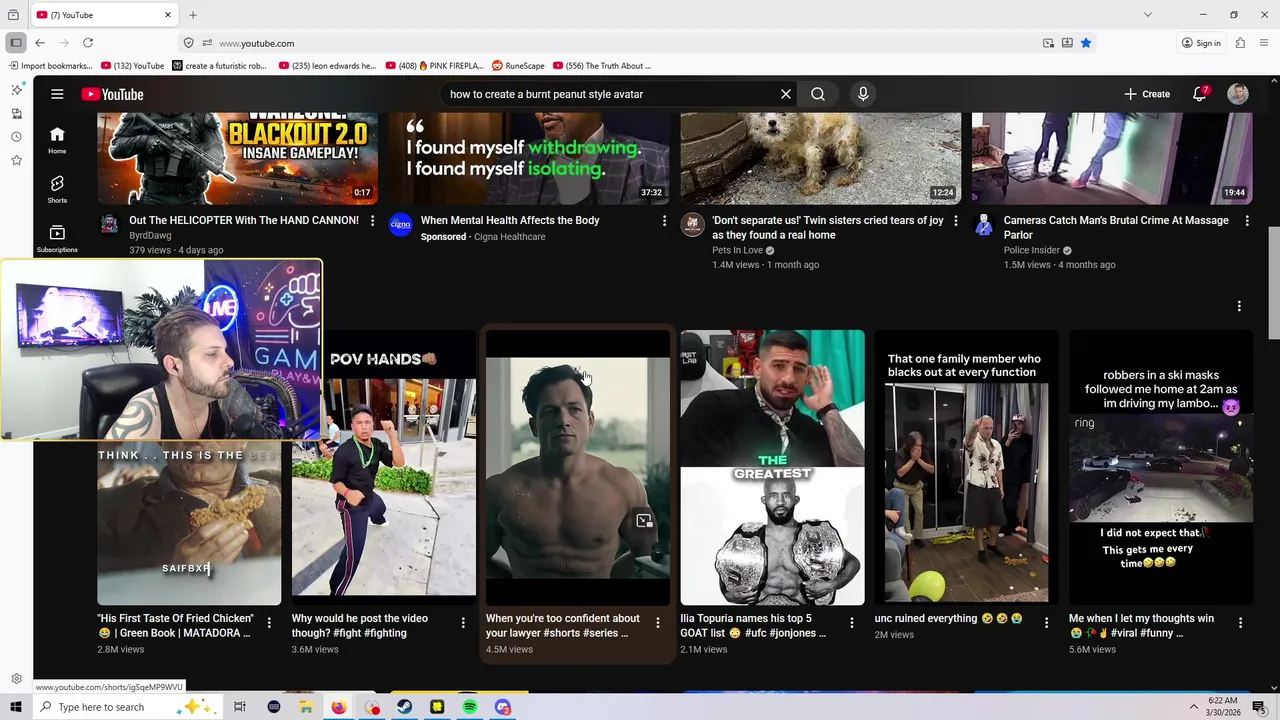Expand the list all tabs chevron
The width and height of the screenshot is (1280, 720).
(1148, 15)
